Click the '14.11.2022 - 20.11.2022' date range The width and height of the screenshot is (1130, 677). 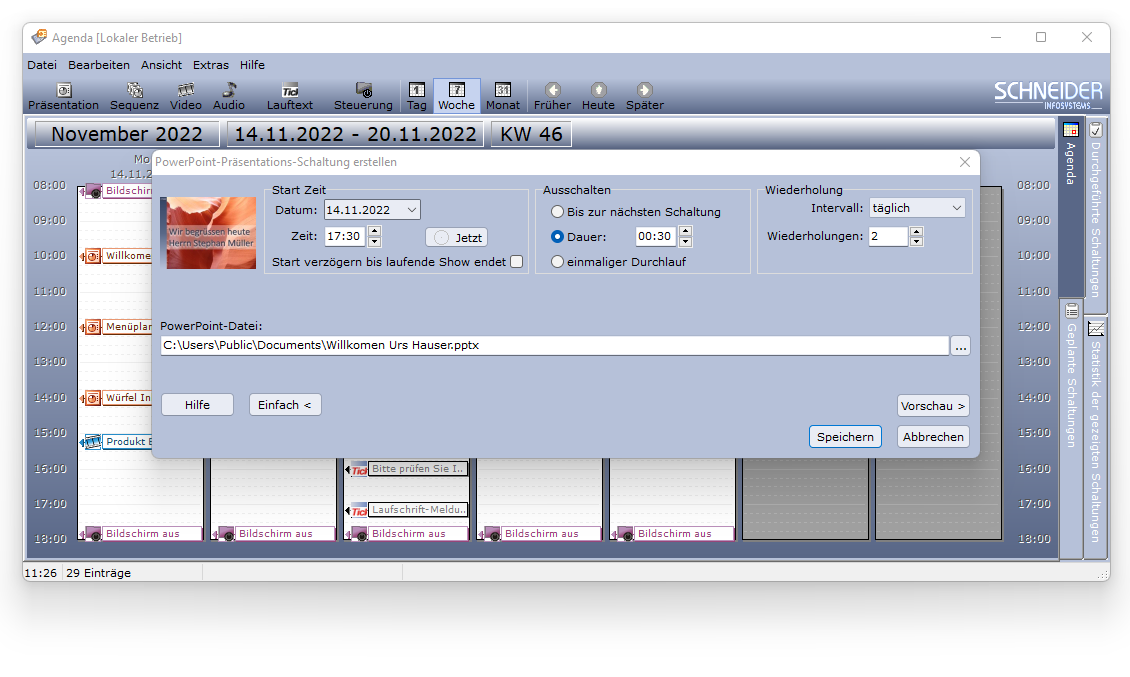355,134
